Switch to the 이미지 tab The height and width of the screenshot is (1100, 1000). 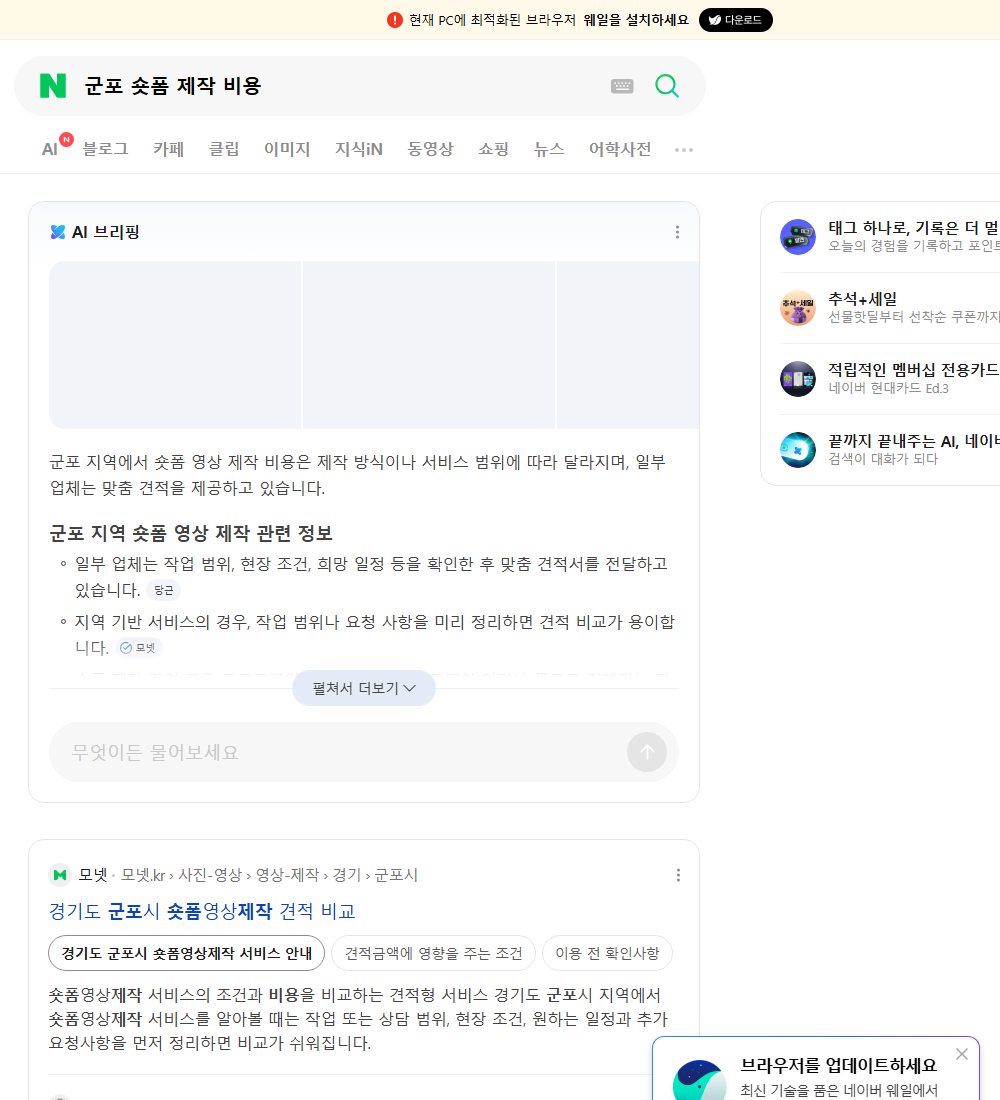pos(287,149)
